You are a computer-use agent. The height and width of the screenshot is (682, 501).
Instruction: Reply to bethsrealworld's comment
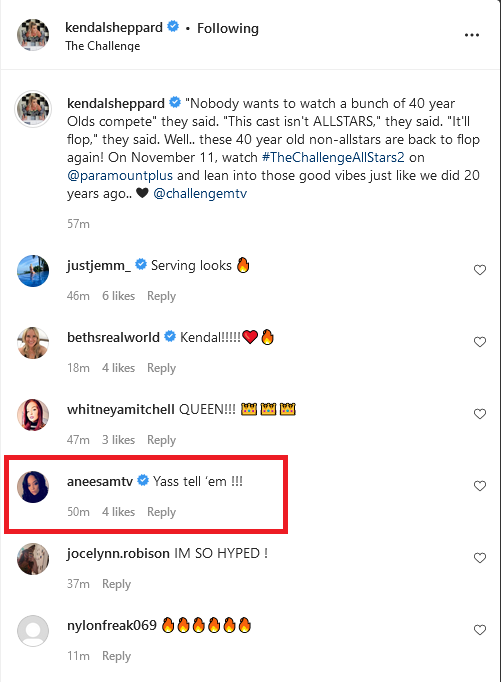[x=161, y=368]
